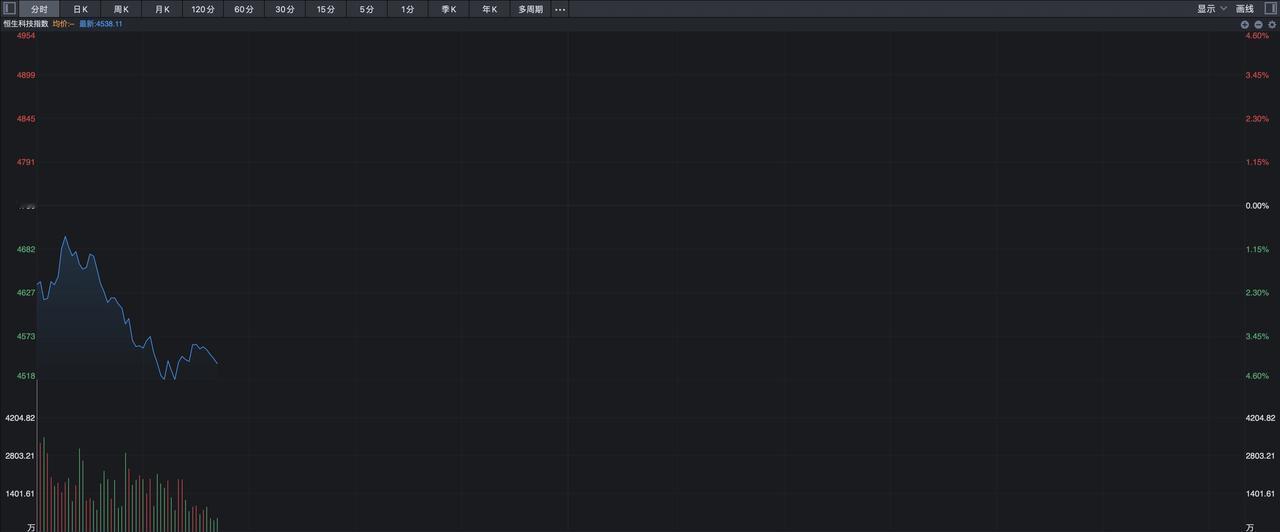This screenshot has width=1280, height=532.
Task: Click the 恒生科技指数 index name
Action: click(x=25, y=24)
